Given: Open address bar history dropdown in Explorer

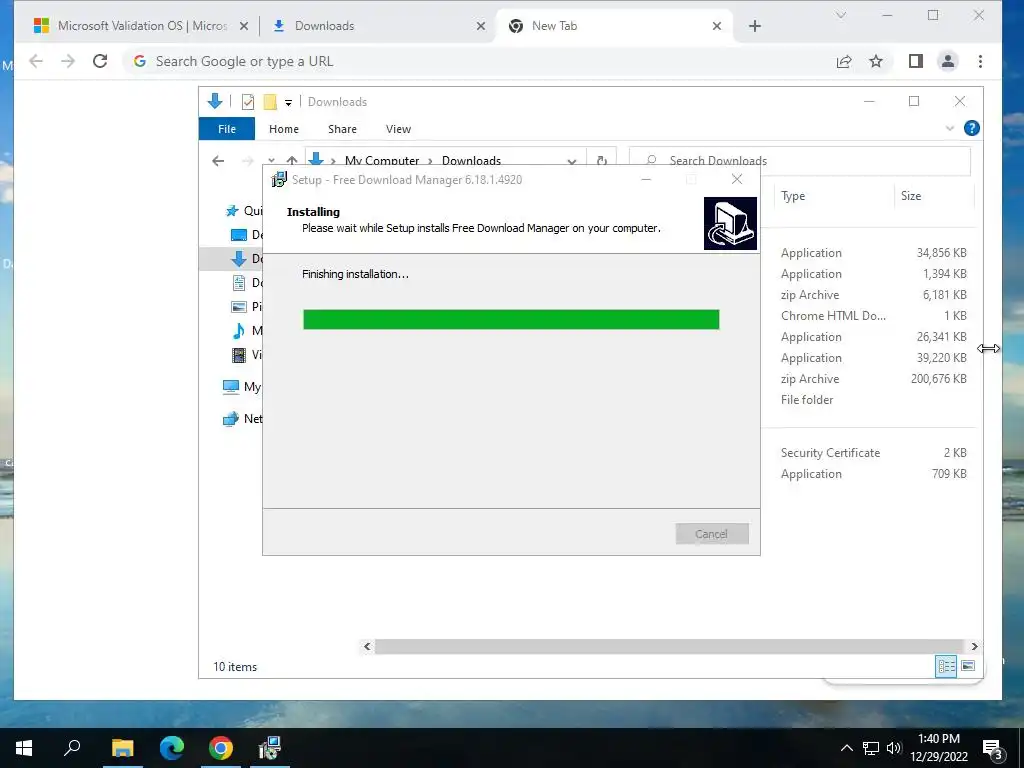Looking at the screenshot, I should click(572, 161).
